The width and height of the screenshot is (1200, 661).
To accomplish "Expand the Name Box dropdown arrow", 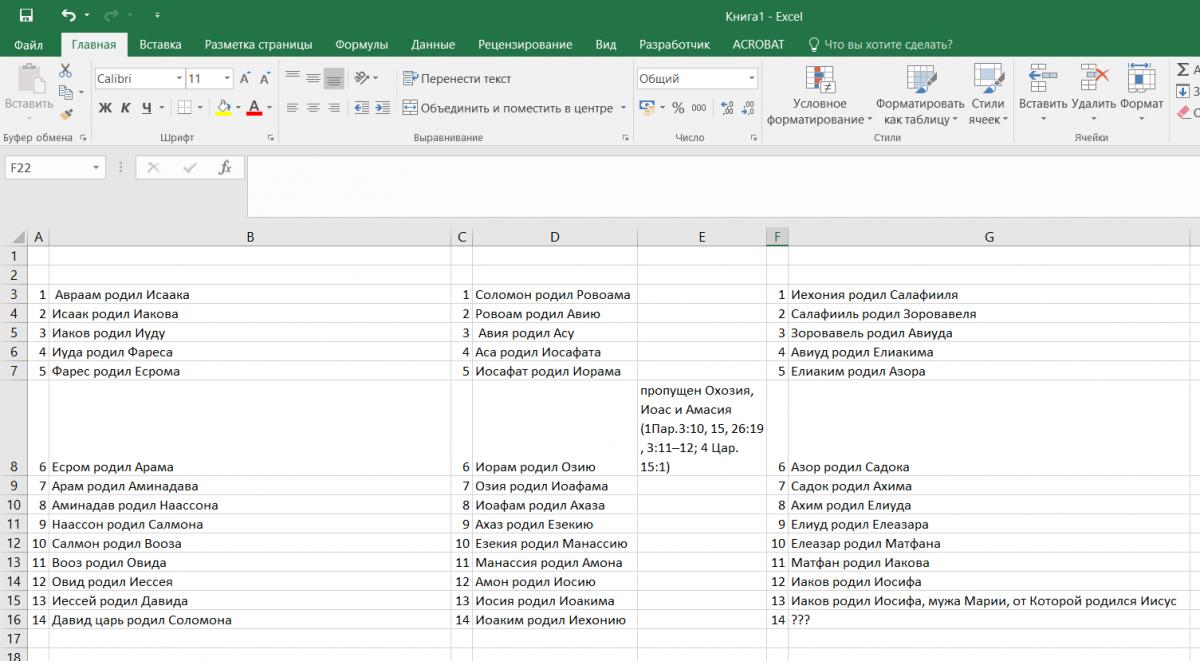I will coord(96,168).
